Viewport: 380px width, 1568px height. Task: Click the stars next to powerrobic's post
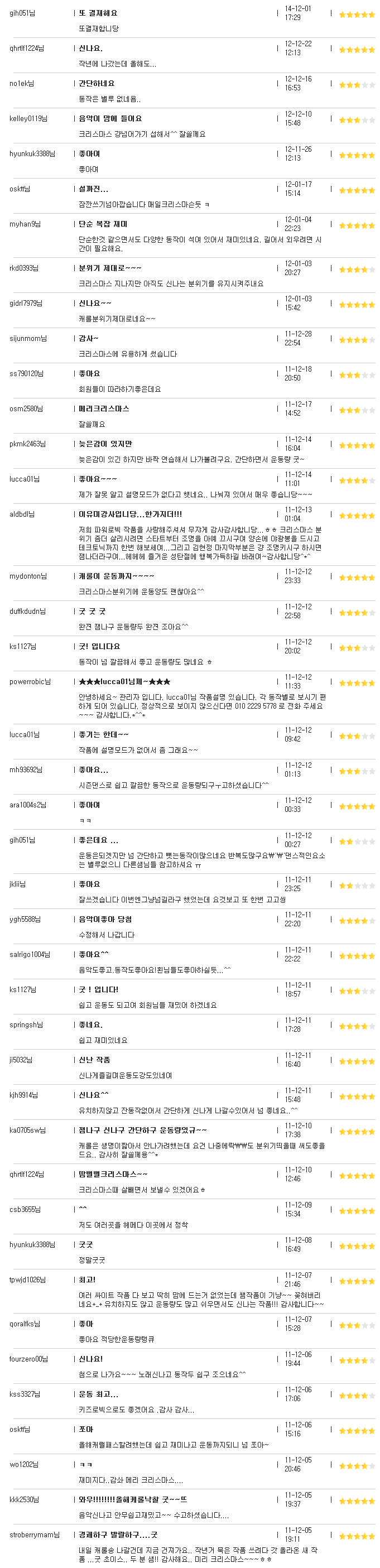(356, 684)
